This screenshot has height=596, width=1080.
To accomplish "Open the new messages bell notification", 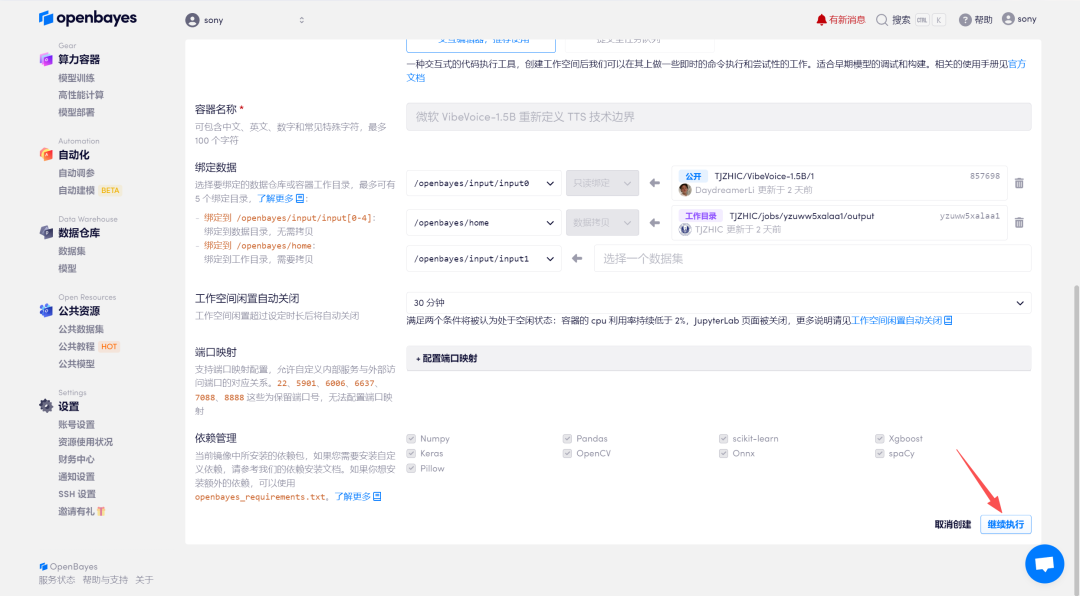I will [822, 19].
